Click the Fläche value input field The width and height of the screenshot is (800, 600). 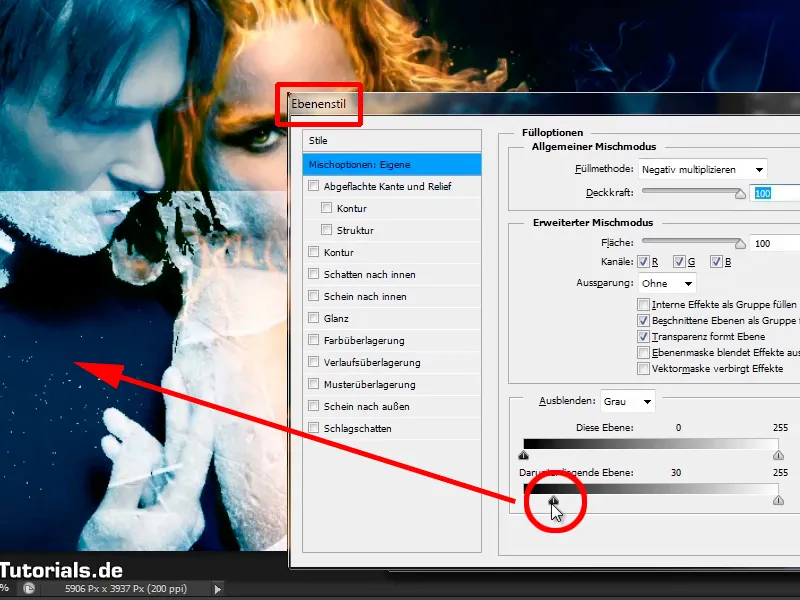(x=774, y=243)
